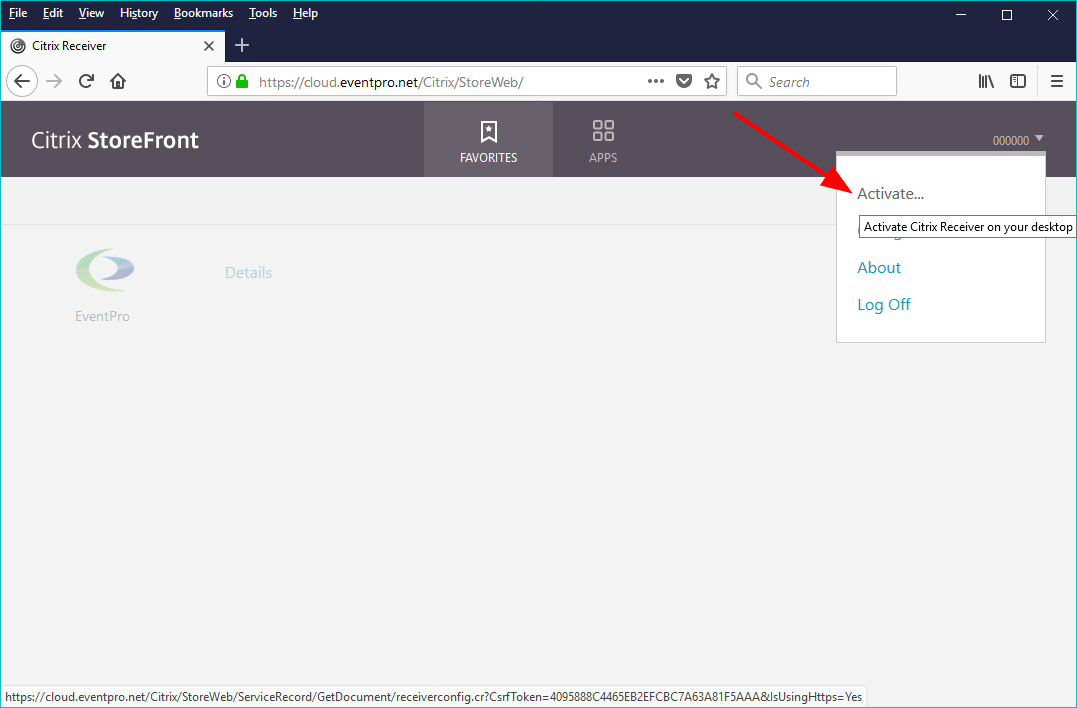Click the green secure lock icon
Image resolution: width=1077 pixels, height=708 pixels.
point(242,82)
